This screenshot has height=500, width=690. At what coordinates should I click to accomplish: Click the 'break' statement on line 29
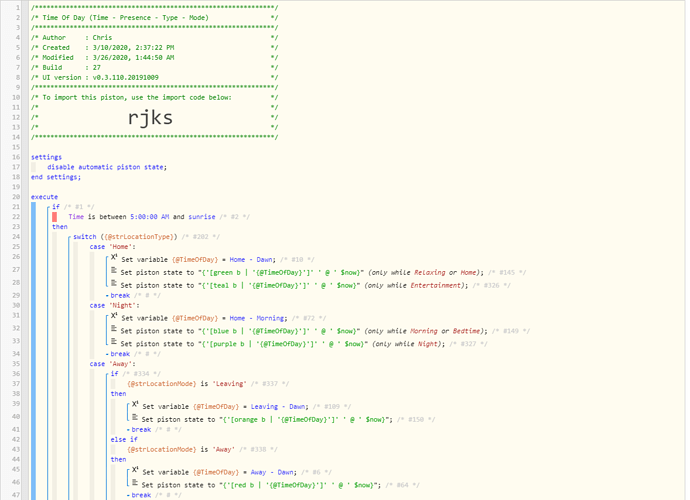point(120,295)
